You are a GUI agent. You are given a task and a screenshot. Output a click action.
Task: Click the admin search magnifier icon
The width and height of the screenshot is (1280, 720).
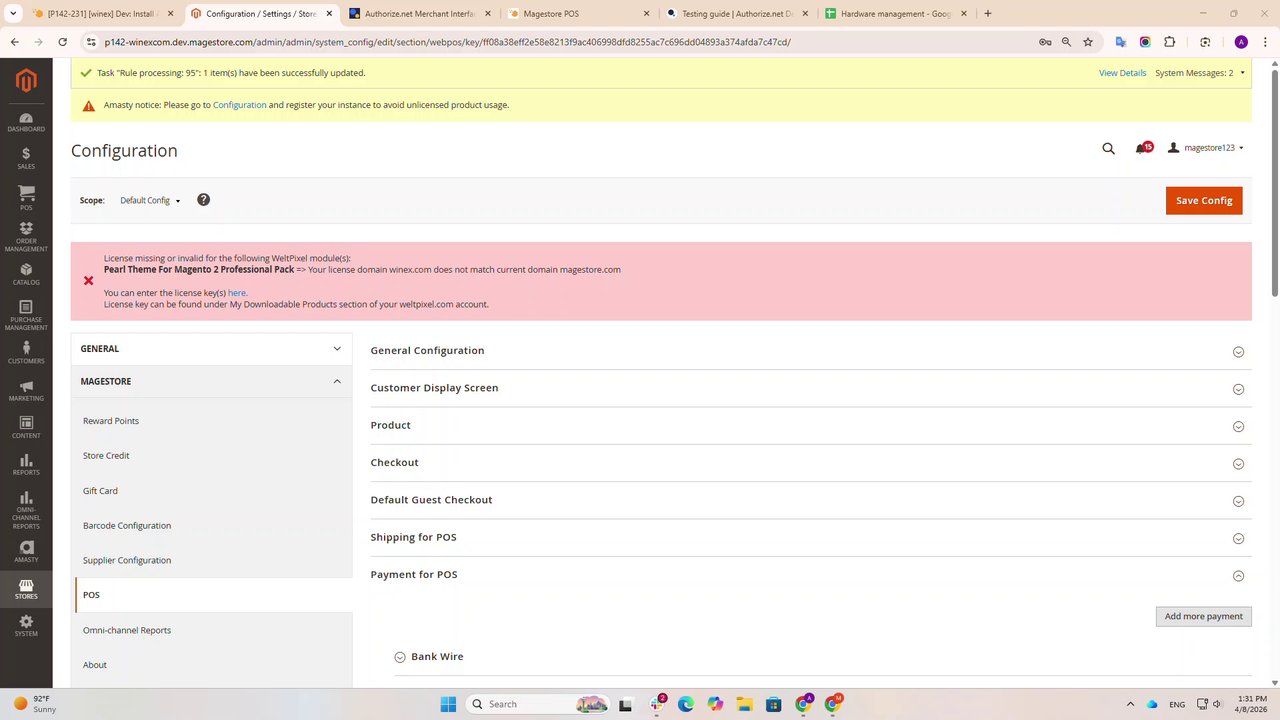coord(1108,148)
